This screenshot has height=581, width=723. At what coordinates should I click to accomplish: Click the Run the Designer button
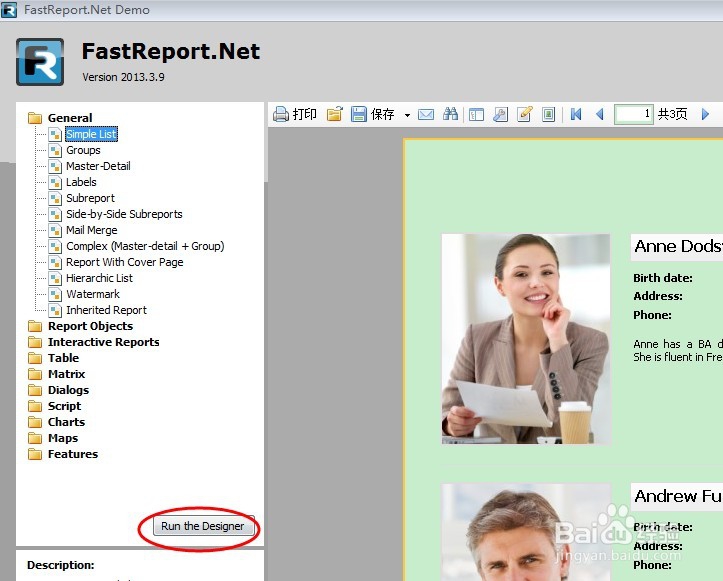click(202, 526)
